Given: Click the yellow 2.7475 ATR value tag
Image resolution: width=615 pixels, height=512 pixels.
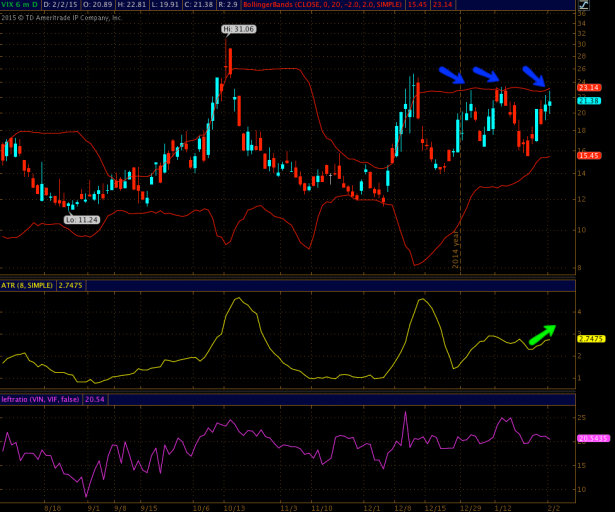Looking at the screenshot, I should (591, 338).
